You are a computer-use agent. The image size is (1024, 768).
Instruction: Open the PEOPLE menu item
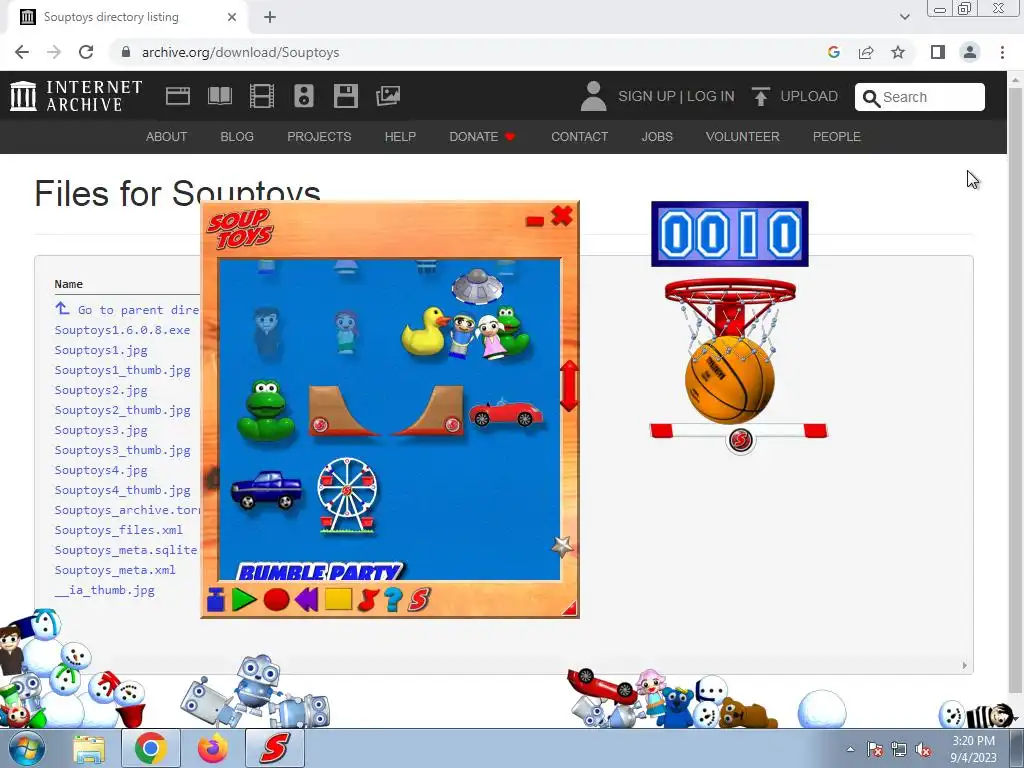pyautogui.click(x=837, y=136)
